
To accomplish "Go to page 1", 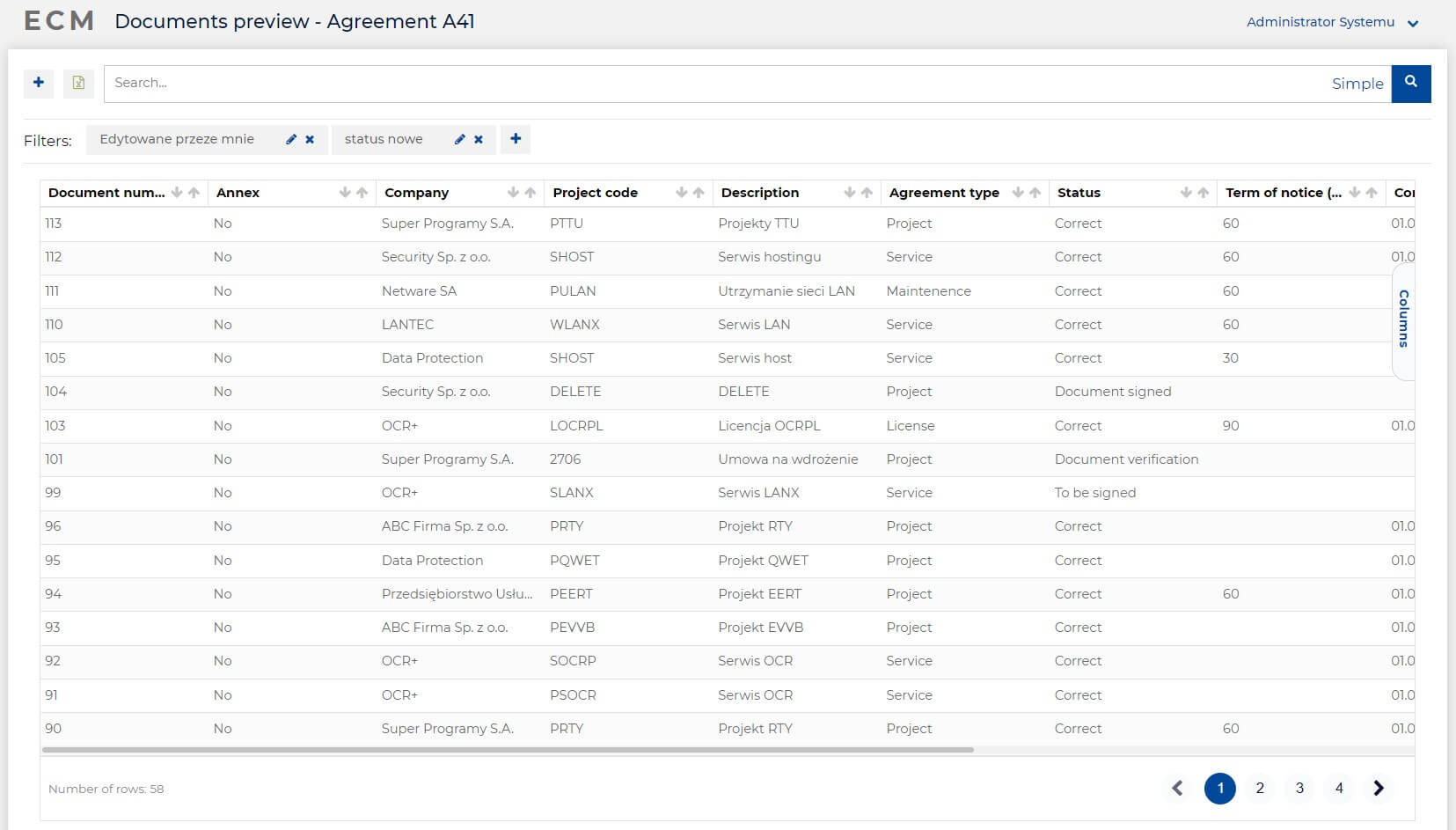I will pos(1220,789).
